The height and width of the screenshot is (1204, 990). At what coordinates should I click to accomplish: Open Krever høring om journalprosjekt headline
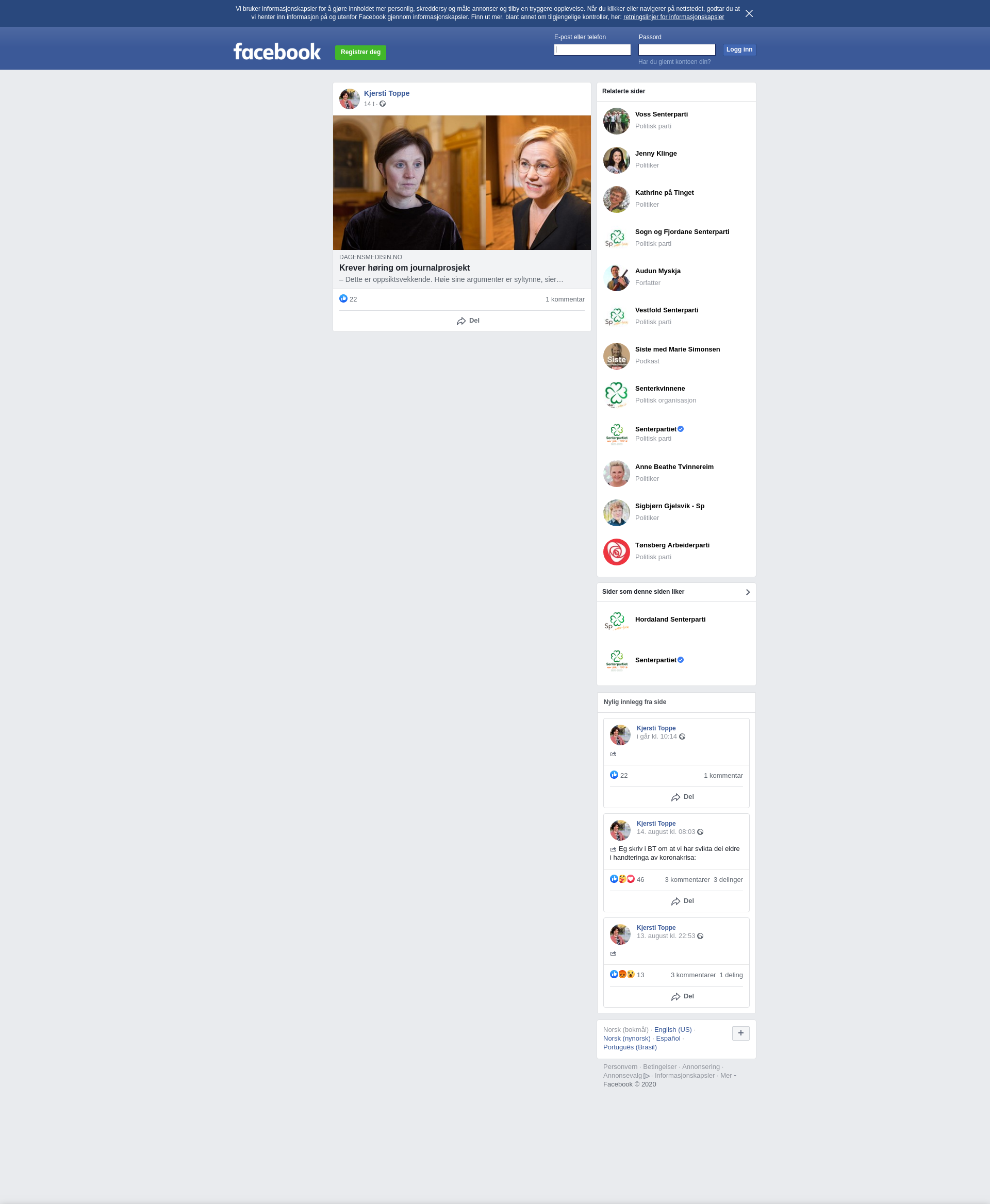click(404, 268)
